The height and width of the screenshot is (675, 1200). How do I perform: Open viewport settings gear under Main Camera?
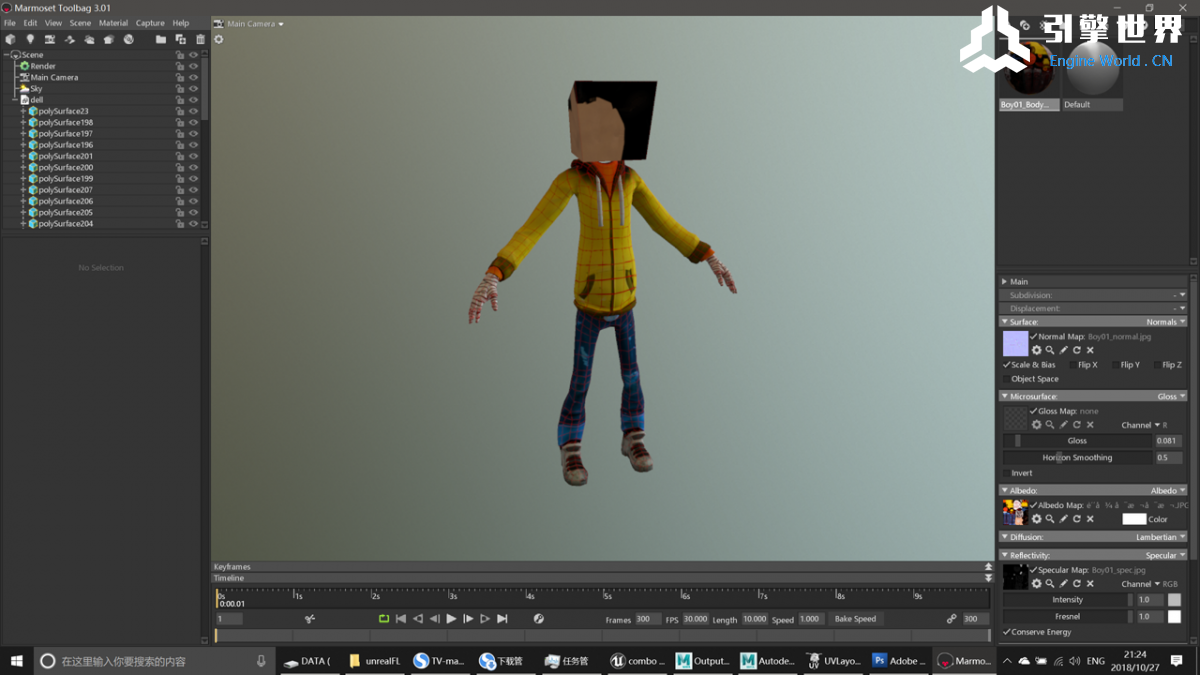pos(219,40)
